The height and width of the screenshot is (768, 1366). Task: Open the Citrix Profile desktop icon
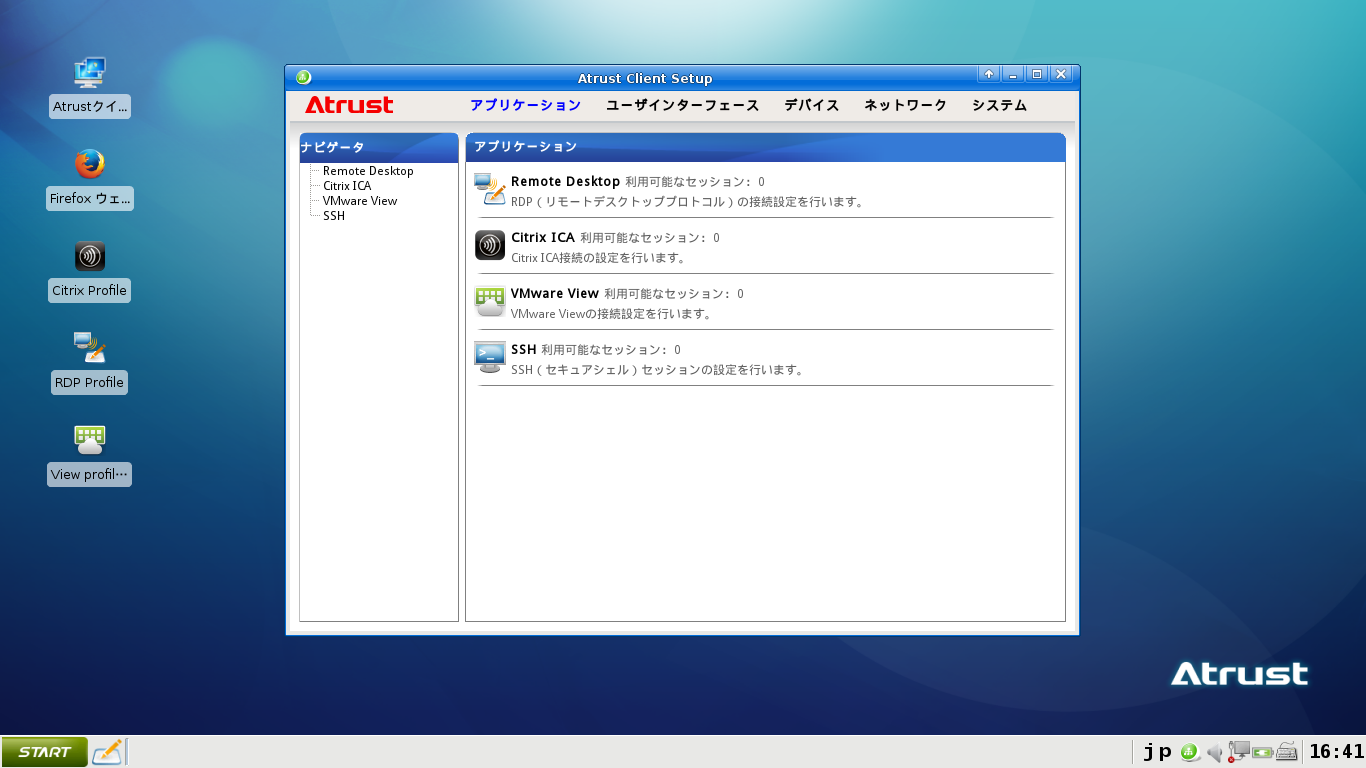click(x=90, y=257)
